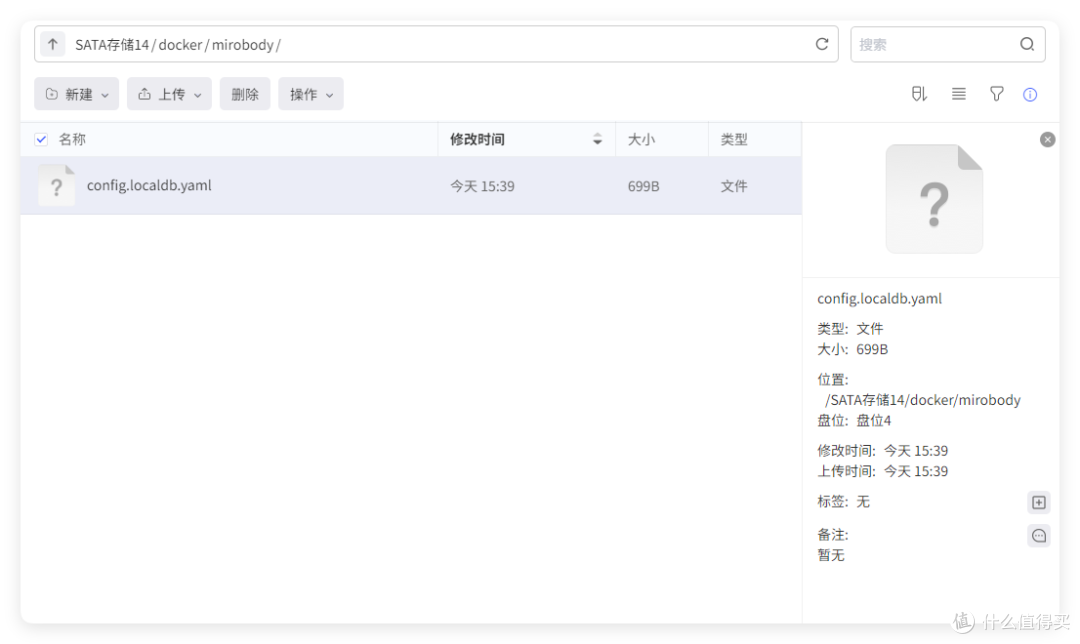This screenshot has width=1080, height=644.
Task: Click SATA存储14 in the path bar
Action: point(112,45)
